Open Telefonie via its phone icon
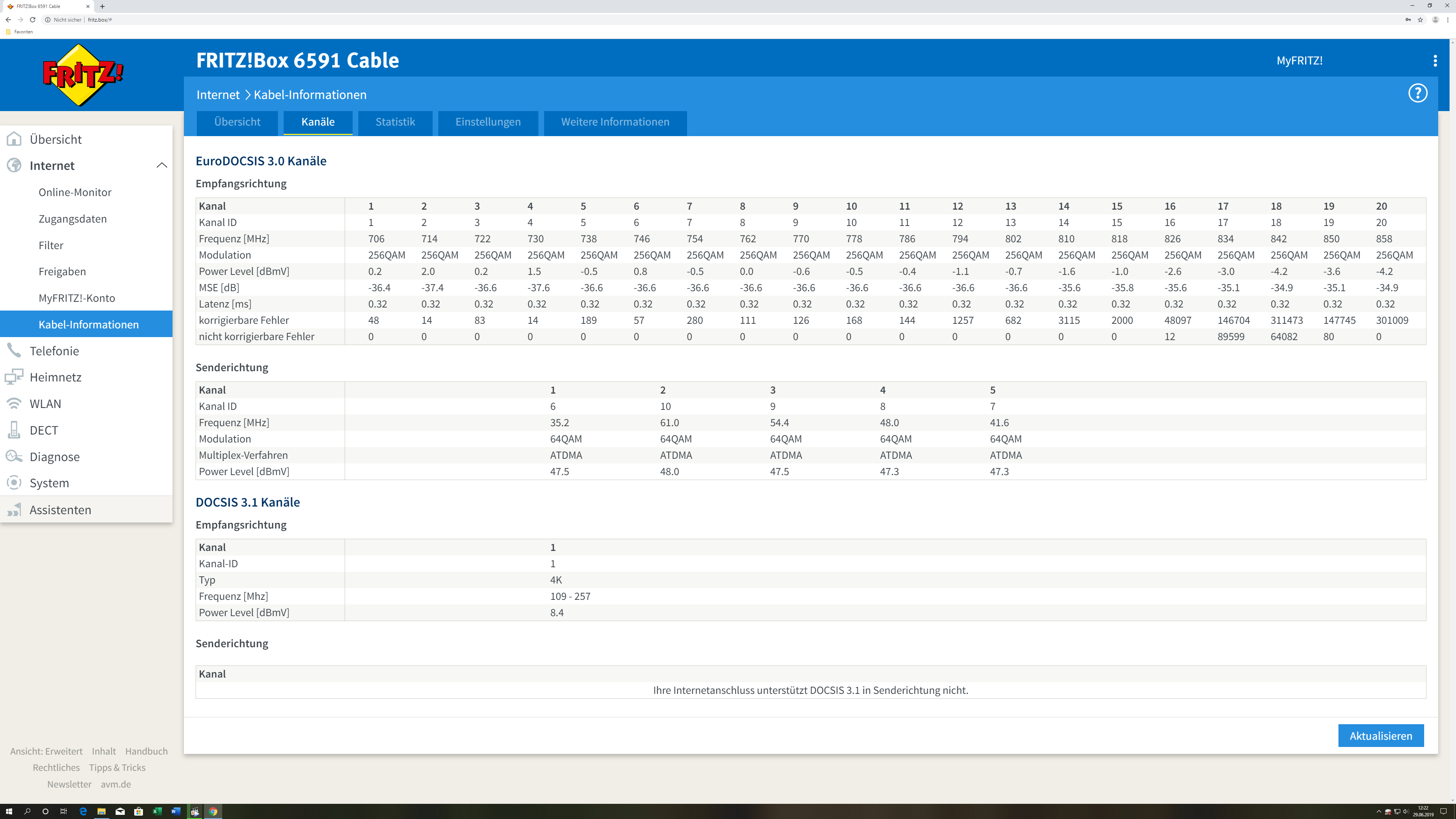Screen dimensions: 1456x819 click(14, 350)
